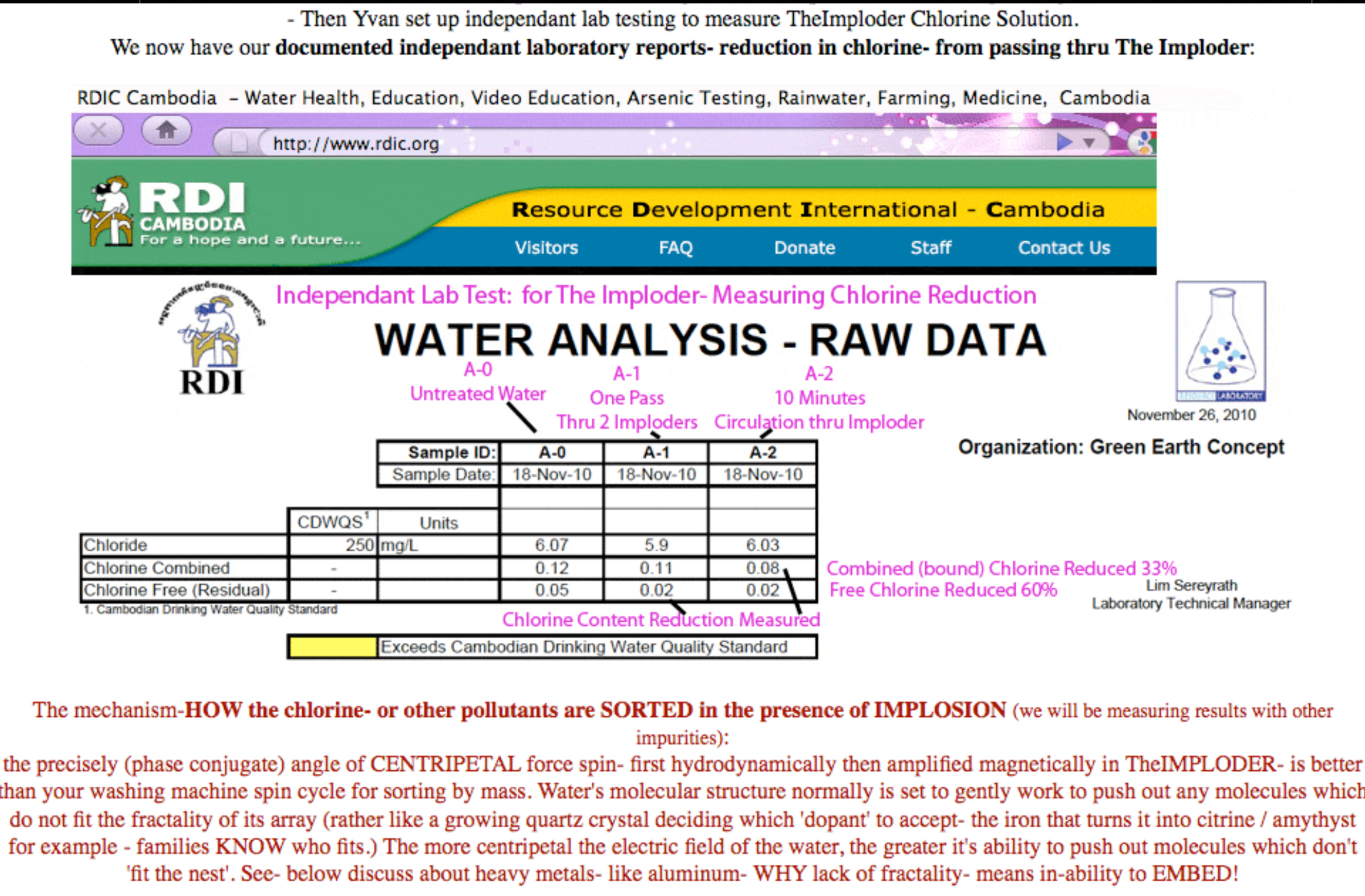The width and height of the screenshot is (1365, 896).
Task: Click the A-2 table header cell
Action: pos(763,453)
